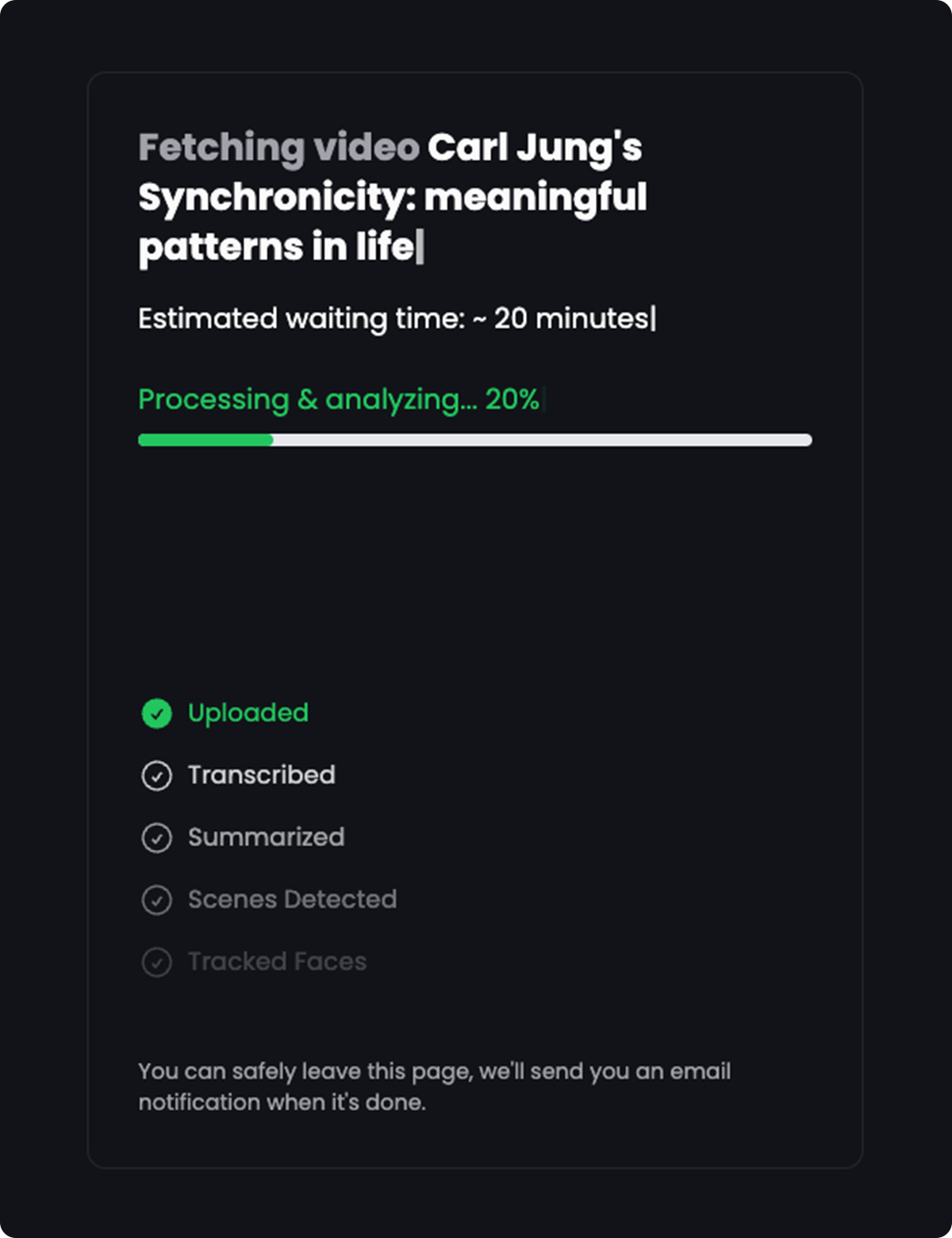This screenshot has height=1238, width=952.
Task: Click the green filled part of progress bar
Action: pyautogui.click(x=205, y=440)
